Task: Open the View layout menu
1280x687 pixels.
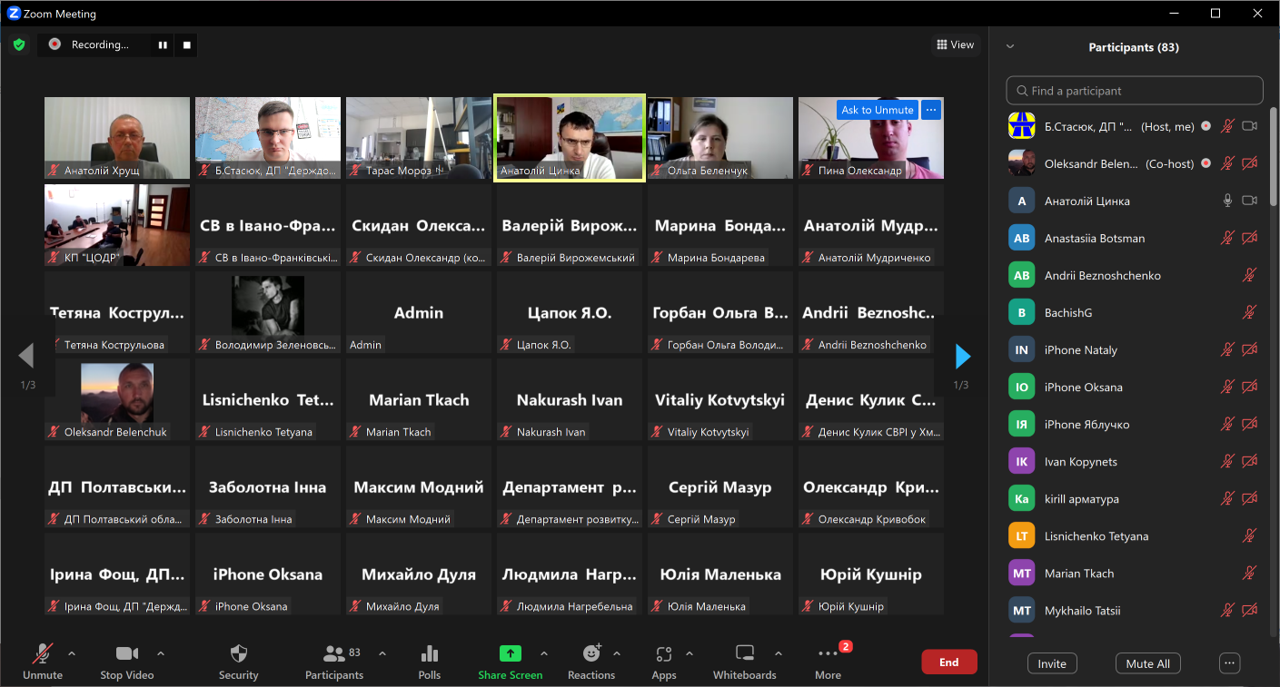Action: (x=955, y=45)
